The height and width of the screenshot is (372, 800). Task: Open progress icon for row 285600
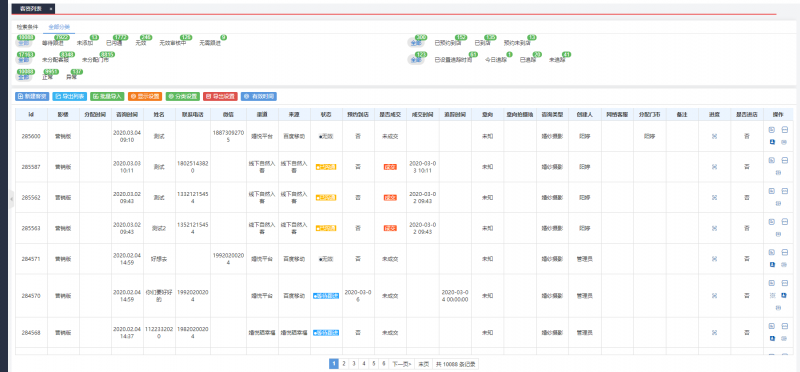714,136
